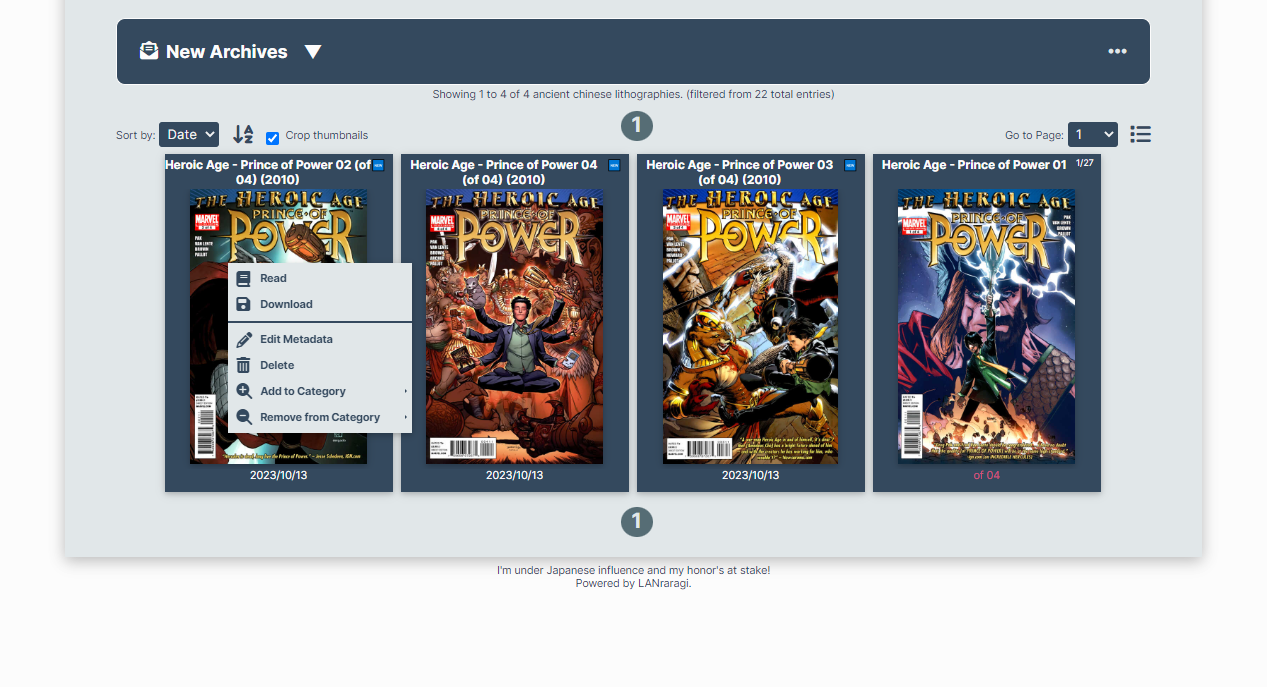The width and height of the screenshot is (1267, 687).
Task: Click the "of 04" tag text
Action: (x=986, y=475)
